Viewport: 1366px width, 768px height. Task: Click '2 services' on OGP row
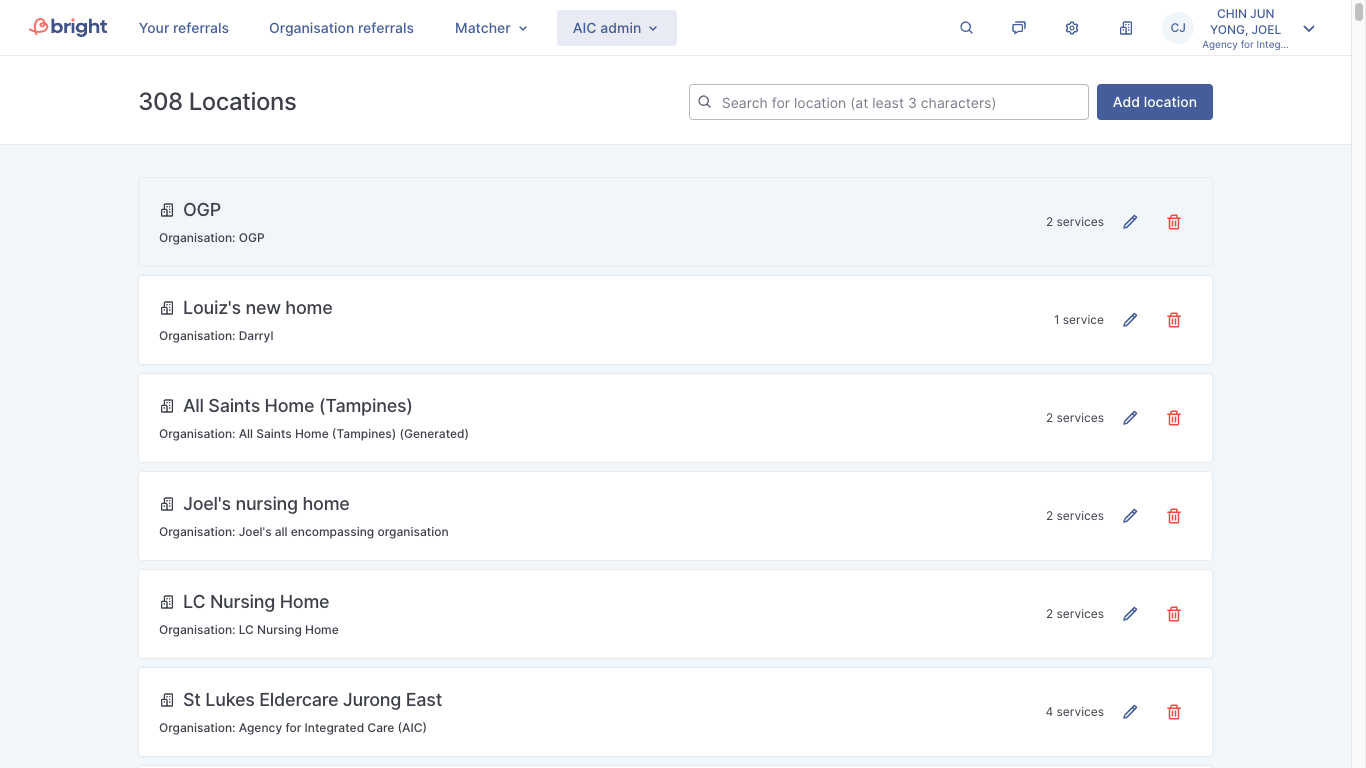1075,222
